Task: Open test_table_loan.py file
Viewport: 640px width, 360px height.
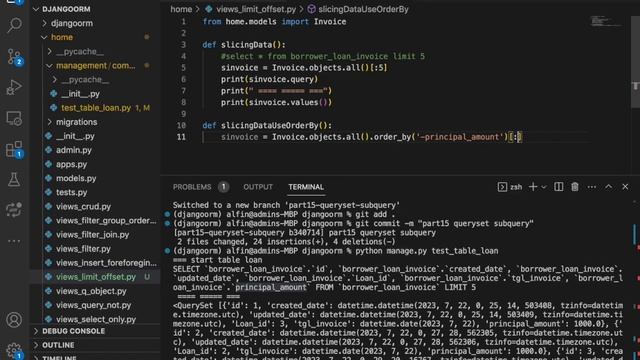Action: 96,108
